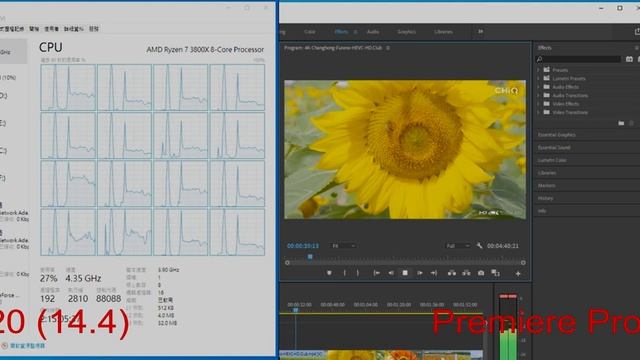Mark In point in Program monitor
The width and height of the screenshot is (640, 360).
point(344,273)
